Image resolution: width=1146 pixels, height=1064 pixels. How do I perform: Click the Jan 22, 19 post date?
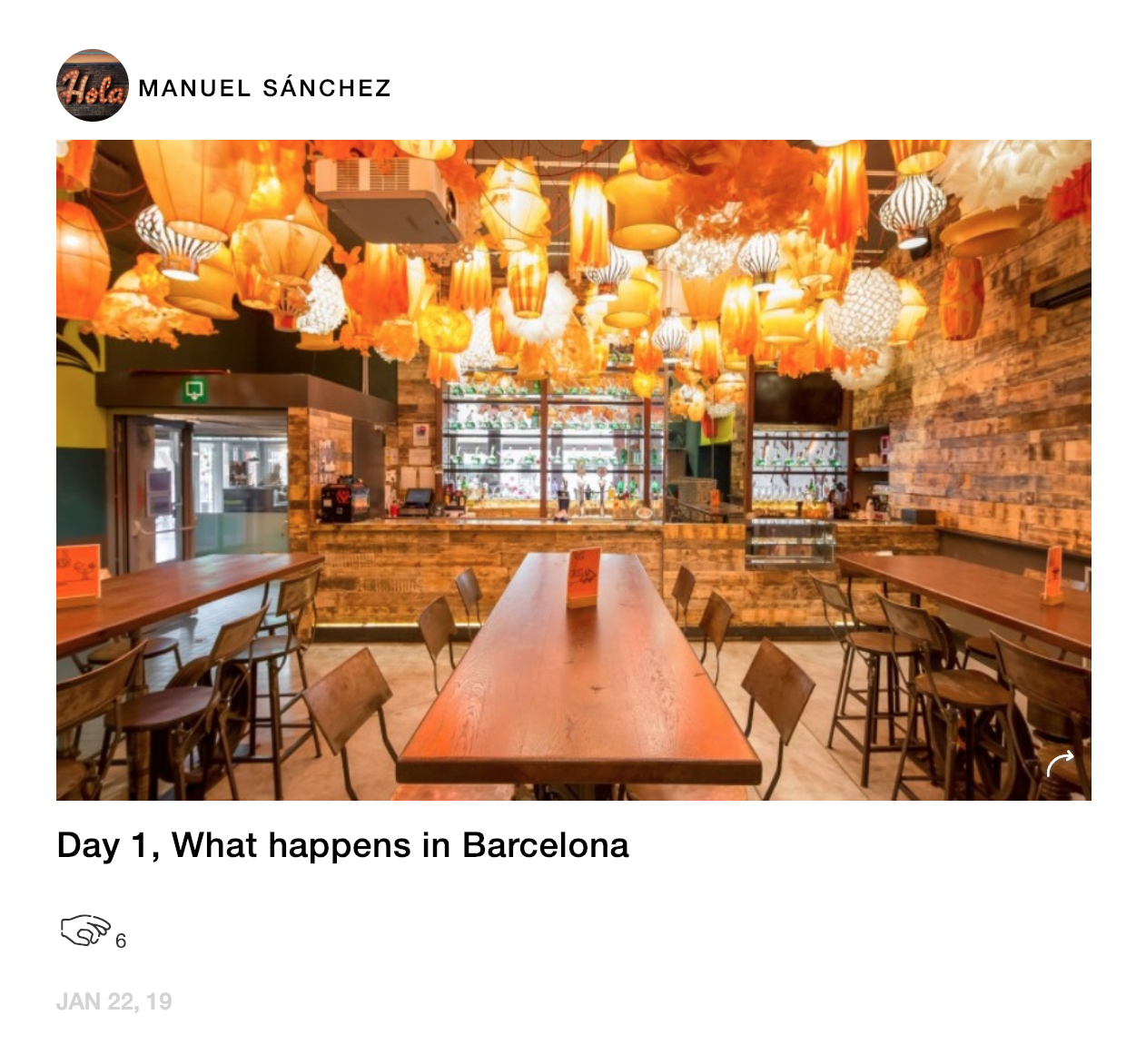click(114, 1001)
